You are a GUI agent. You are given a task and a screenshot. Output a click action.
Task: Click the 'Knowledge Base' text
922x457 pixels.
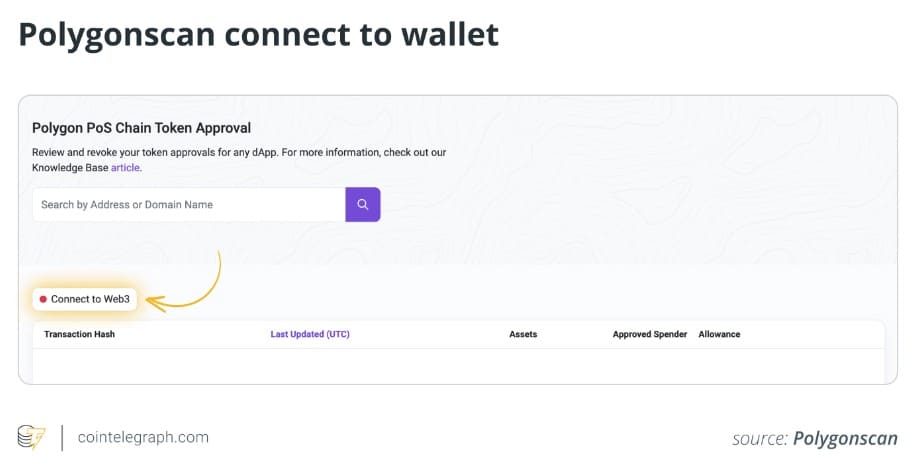[x=69, y=168]
